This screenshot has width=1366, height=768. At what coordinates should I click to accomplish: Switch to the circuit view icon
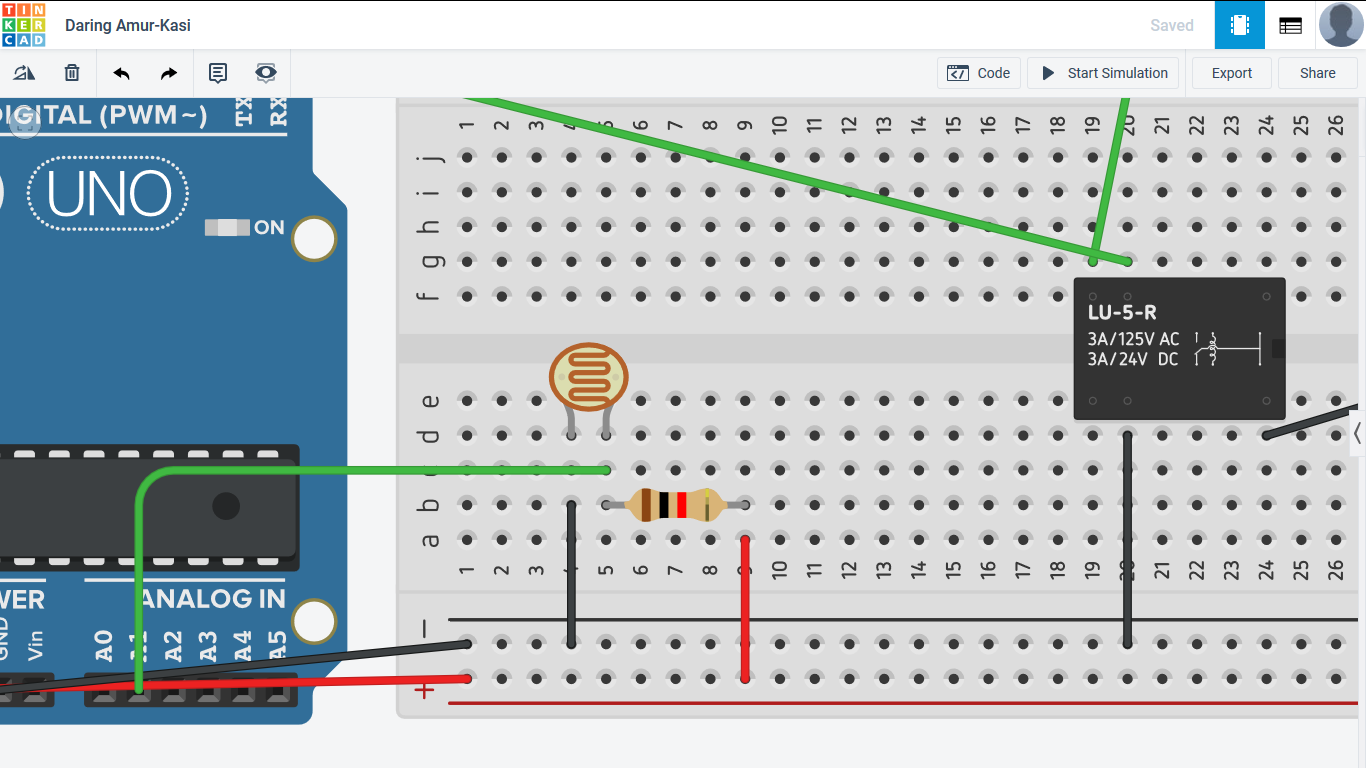[x=1240, y=25]
